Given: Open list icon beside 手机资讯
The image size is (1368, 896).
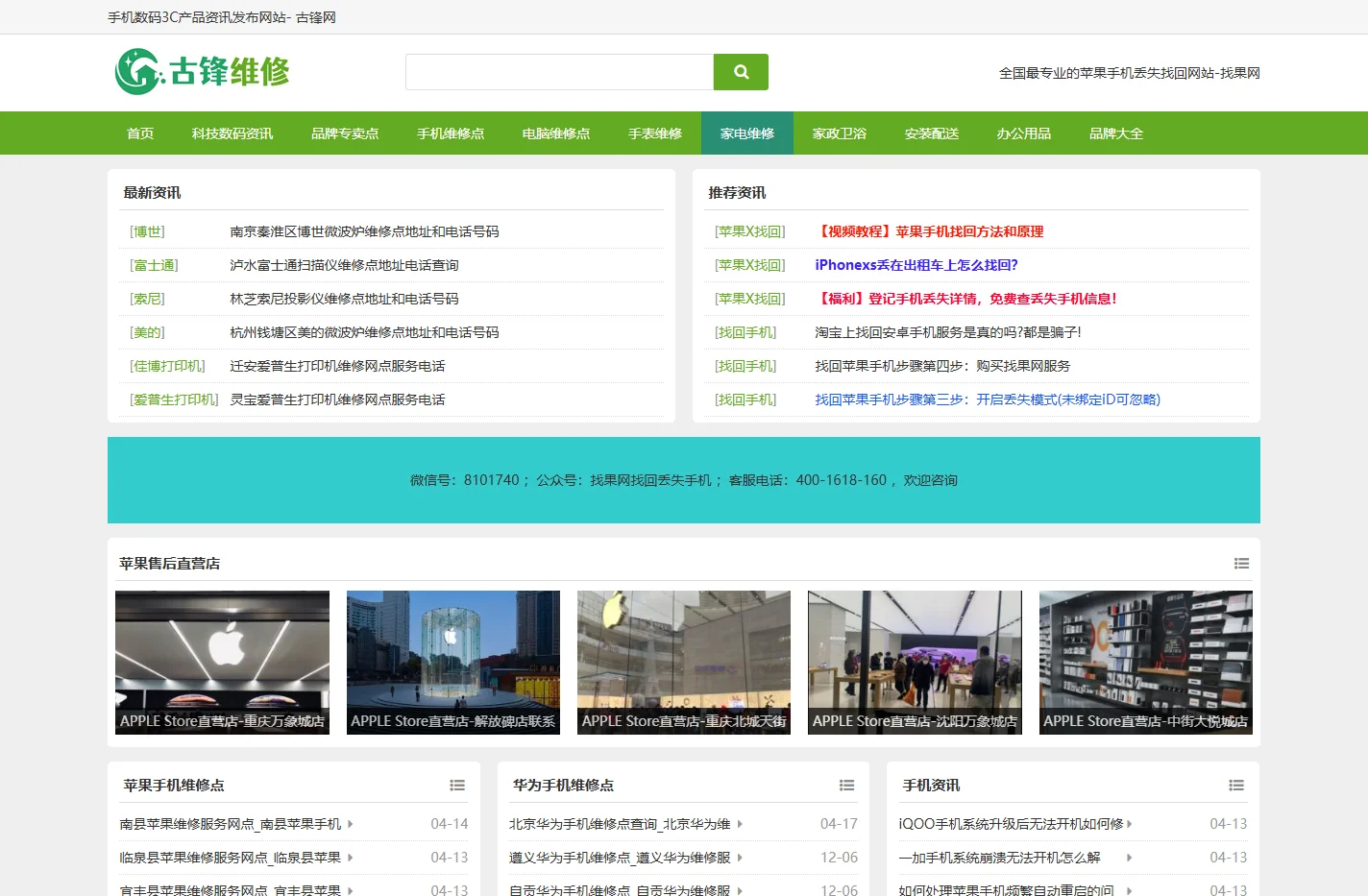Looking at the screenshot, I should (1236, 786).
